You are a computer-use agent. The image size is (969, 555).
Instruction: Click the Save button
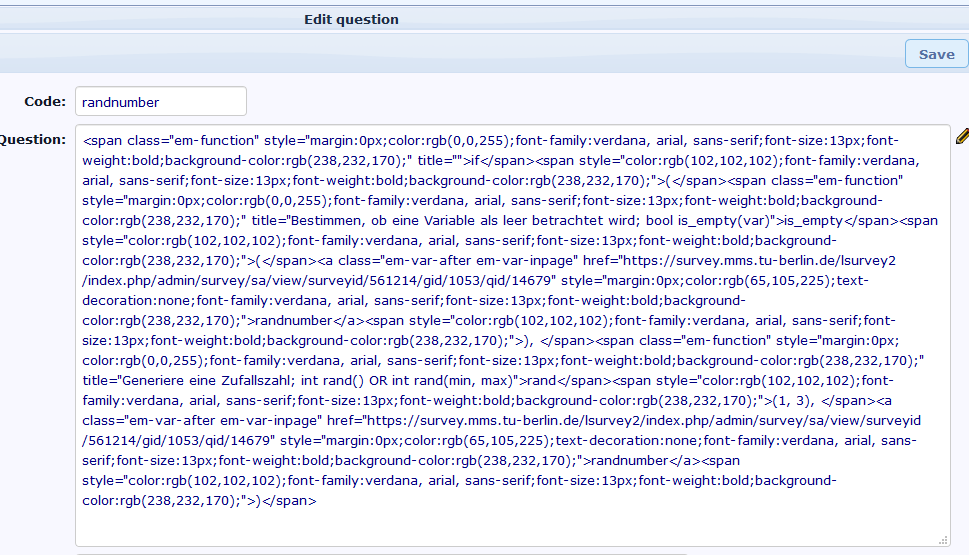(936, 54)
